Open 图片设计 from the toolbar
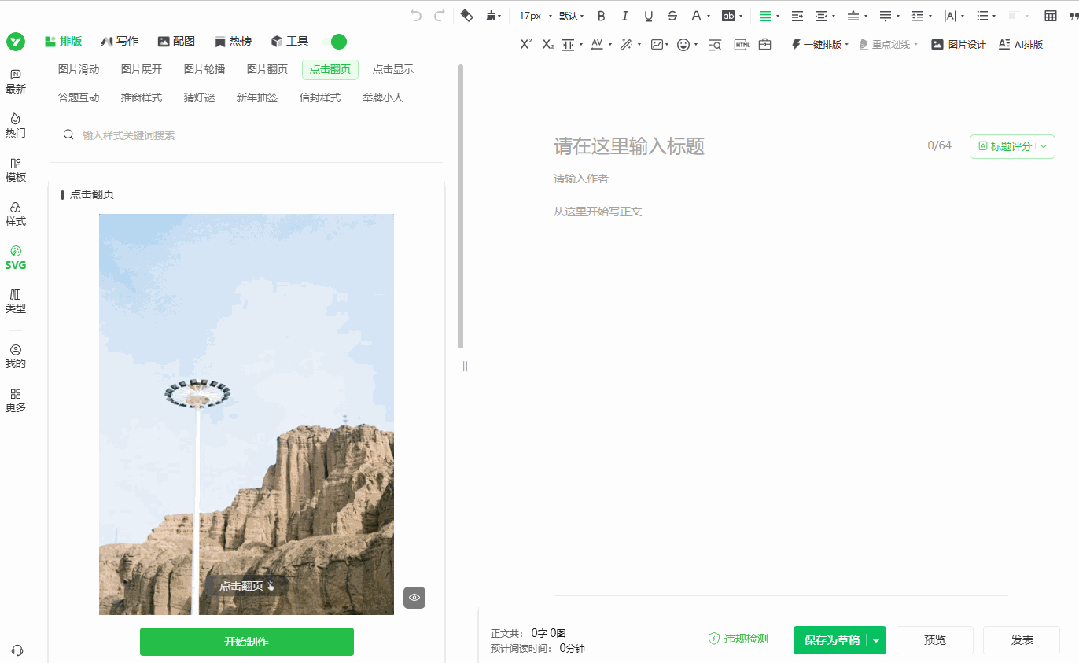 pos(958,44)
